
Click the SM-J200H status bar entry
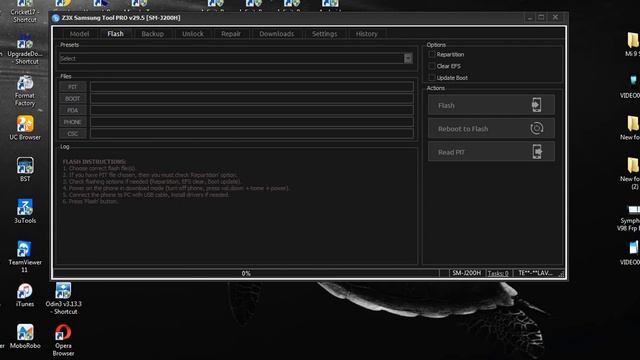(467, 273)
